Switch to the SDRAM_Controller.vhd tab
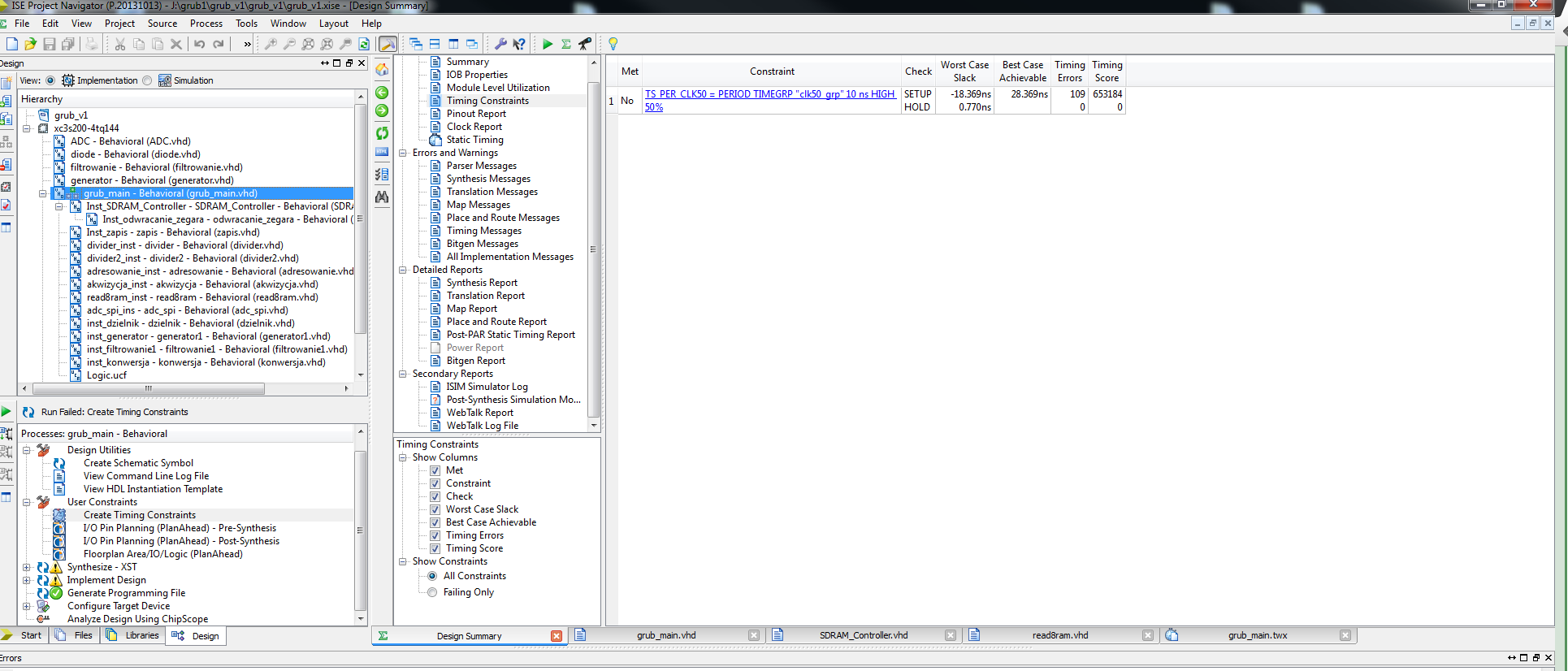Viewport: 1568px width, 671px height. [x=864, y=635]
